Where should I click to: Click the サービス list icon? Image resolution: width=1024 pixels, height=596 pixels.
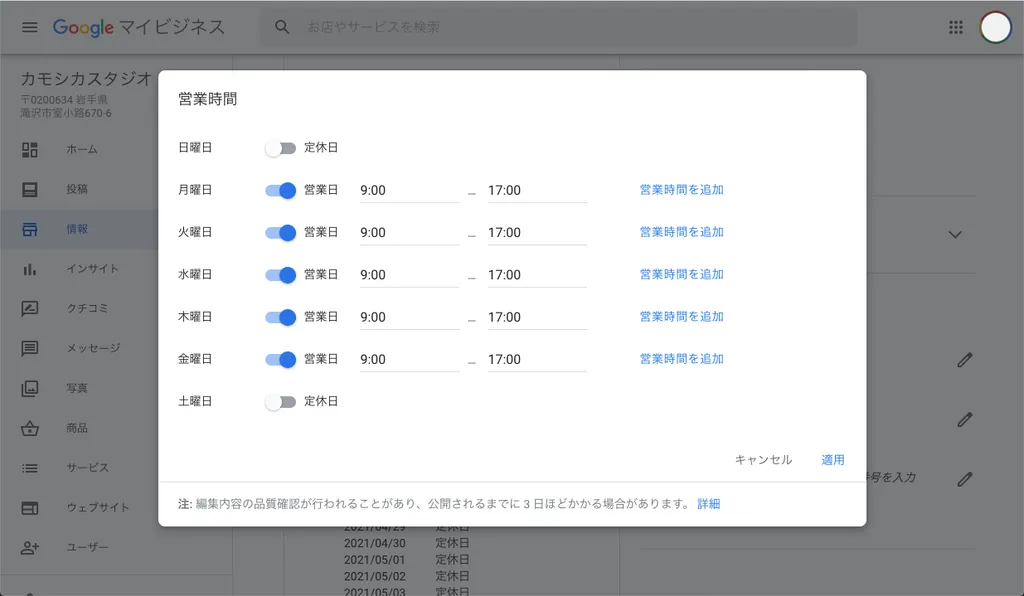point(30,468)
